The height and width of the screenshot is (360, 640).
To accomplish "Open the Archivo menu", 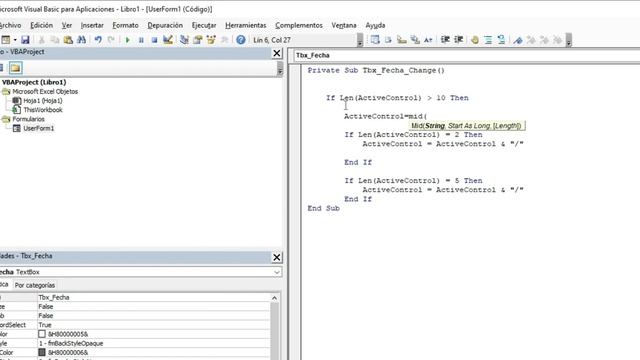I will [10, 25].
